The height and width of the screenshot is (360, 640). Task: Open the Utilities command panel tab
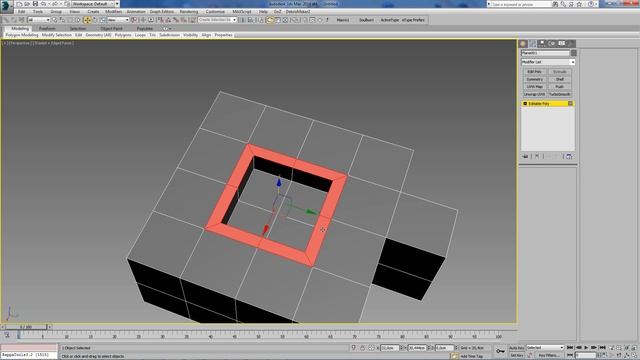(571, 43)
